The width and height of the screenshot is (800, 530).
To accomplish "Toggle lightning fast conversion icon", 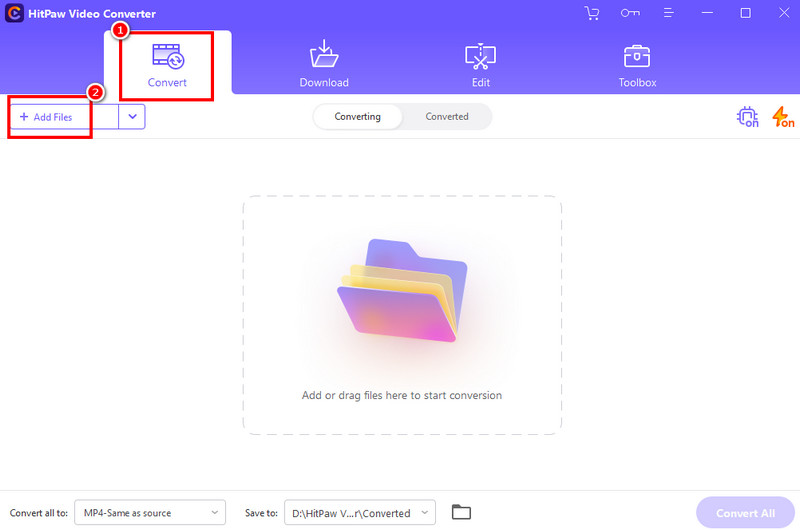I will pyautogui.click(x=783, y=117).
